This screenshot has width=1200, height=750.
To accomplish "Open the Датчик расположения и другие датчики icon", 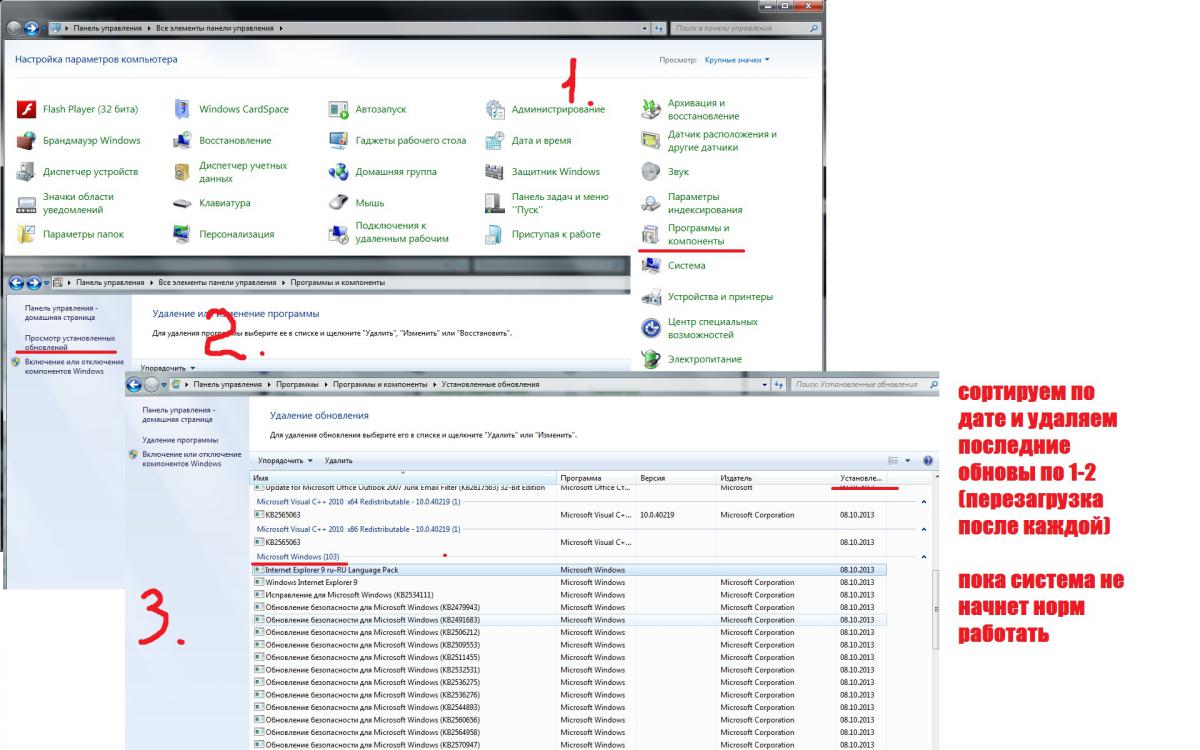I will 651,140.
